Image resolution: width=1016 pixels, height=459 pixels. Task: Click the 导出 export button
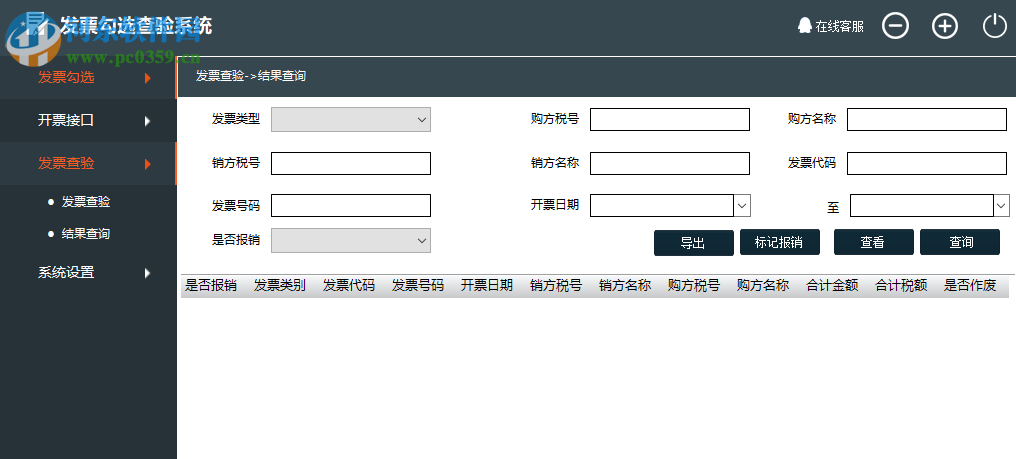click(x=693, y=242)
